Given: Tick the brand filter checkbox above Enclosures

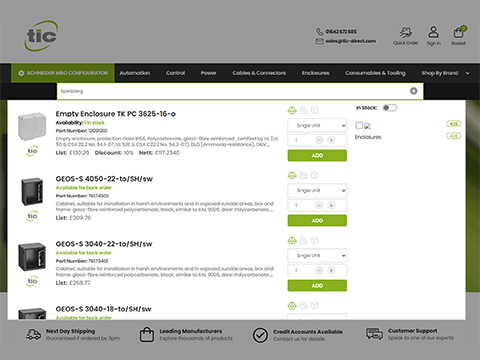Looking at the screenshot, I should 359,125.
